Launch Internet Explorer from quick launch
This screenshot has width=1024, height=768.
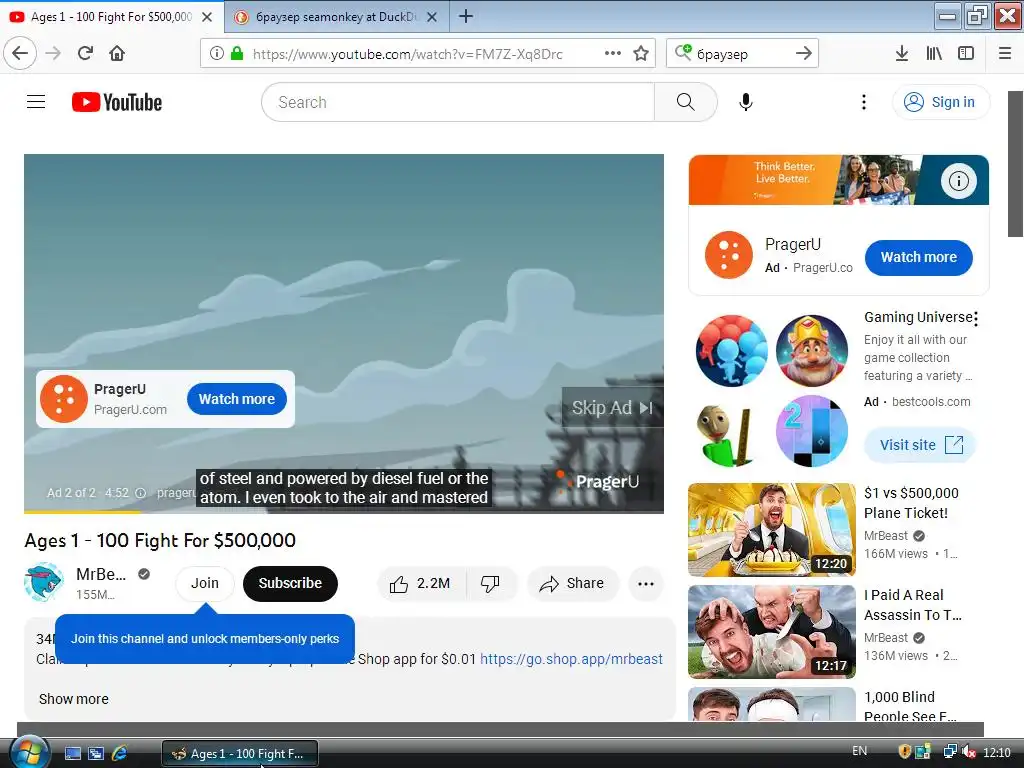(120, 753)
